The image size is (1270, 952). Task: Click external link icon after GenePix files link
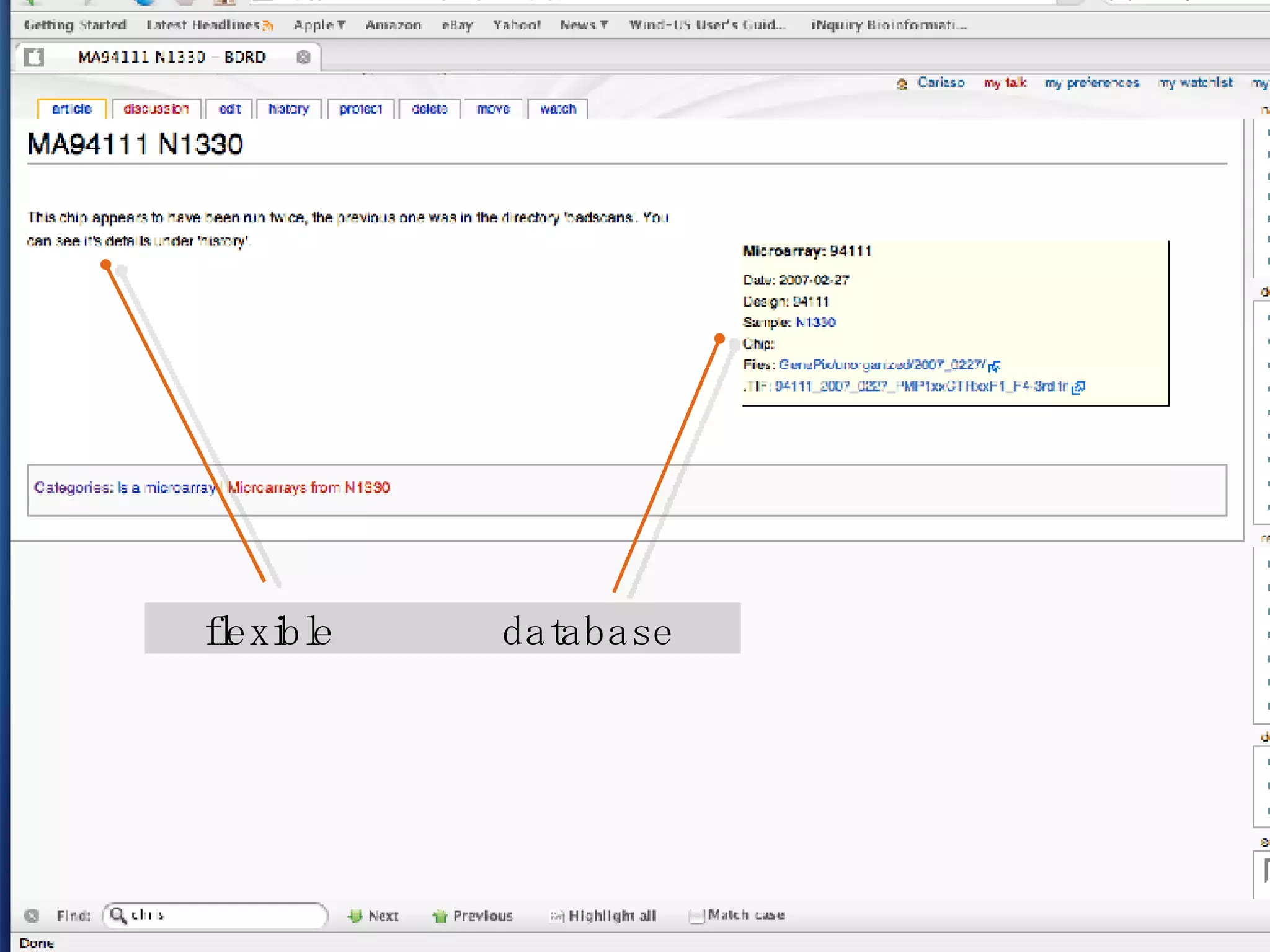[994, 366]
